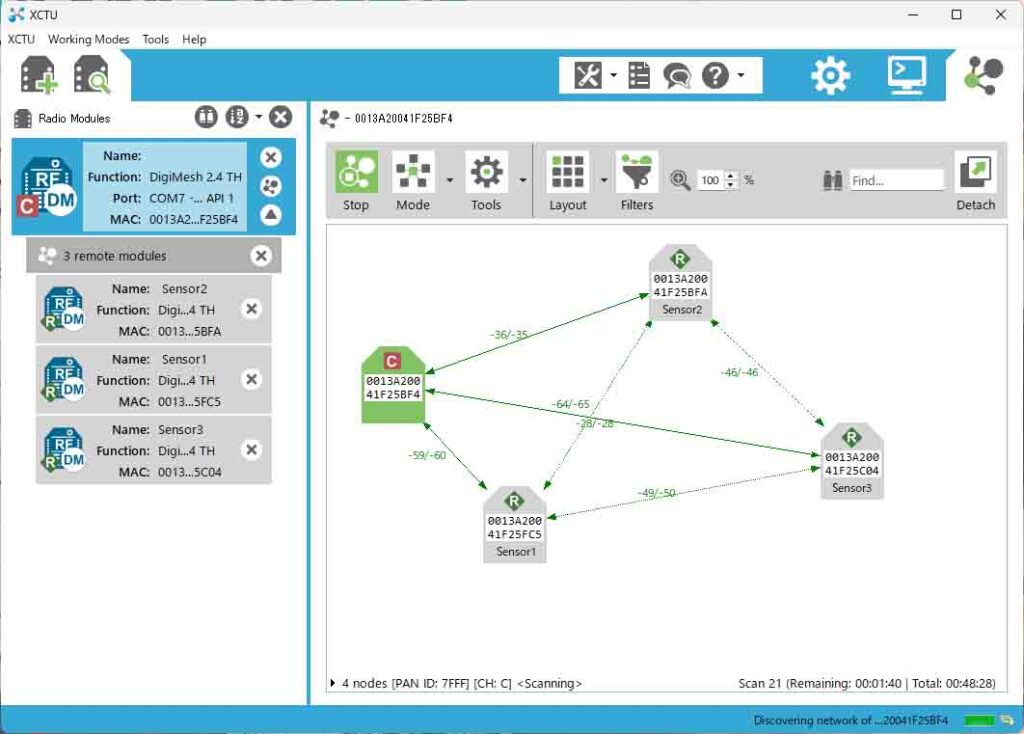This screenshot has height=734, width=1024.
Task: Remove all radio modules from list
Action: 281,118
